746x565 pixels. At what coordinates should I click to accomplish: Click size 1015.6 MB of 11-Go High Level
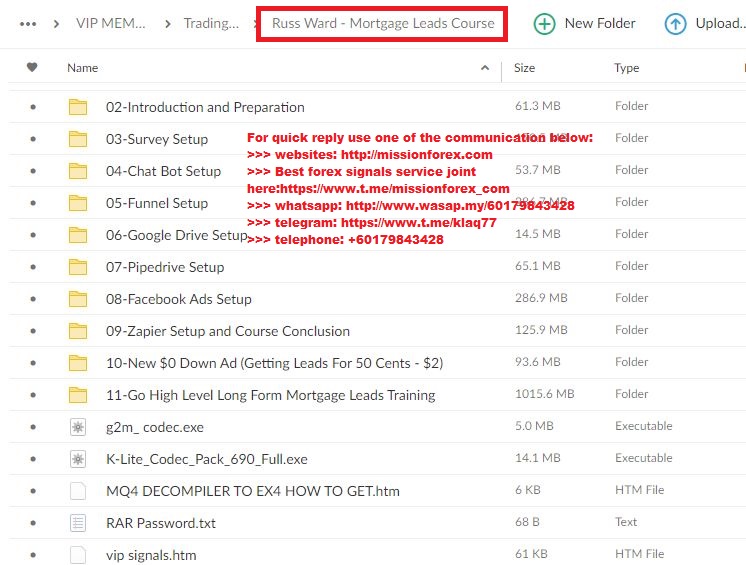pos(544,394)
